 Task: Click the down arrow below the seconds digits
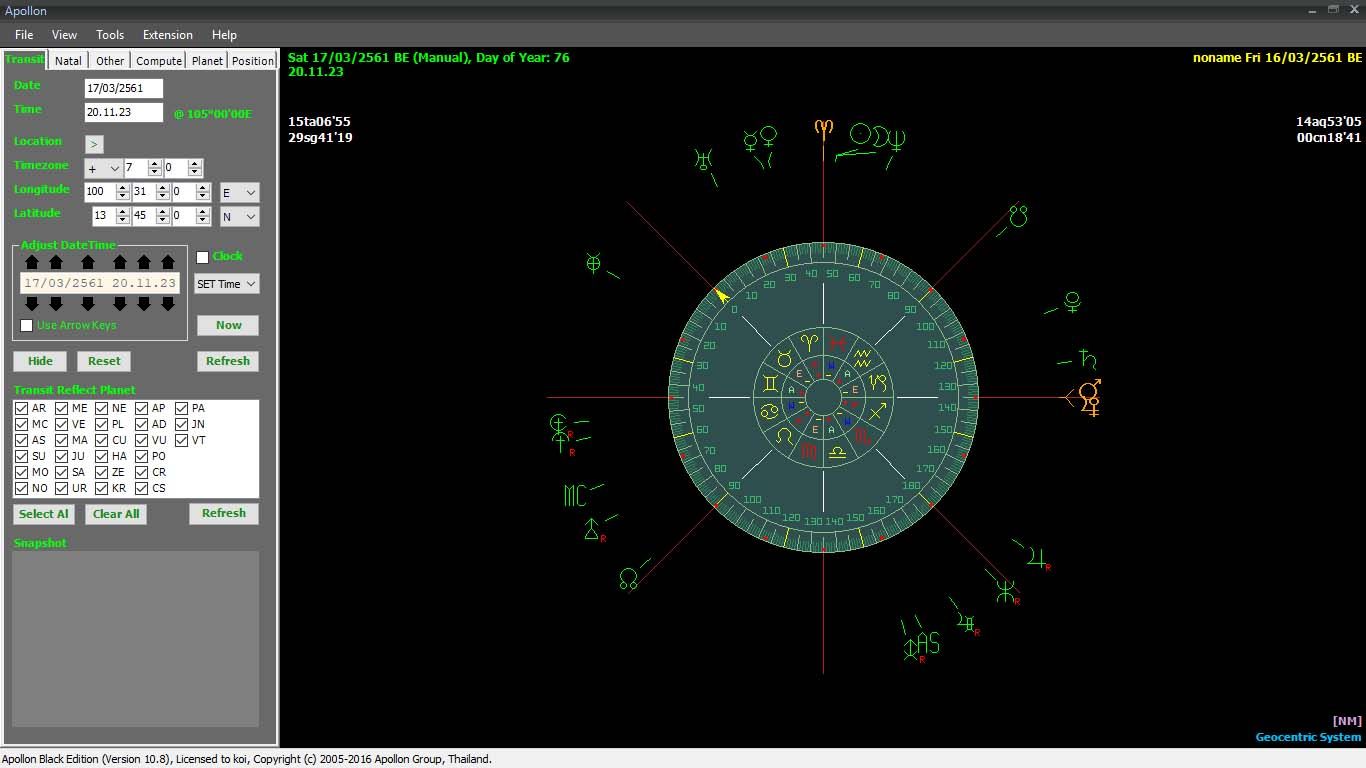tap(168, 303)
